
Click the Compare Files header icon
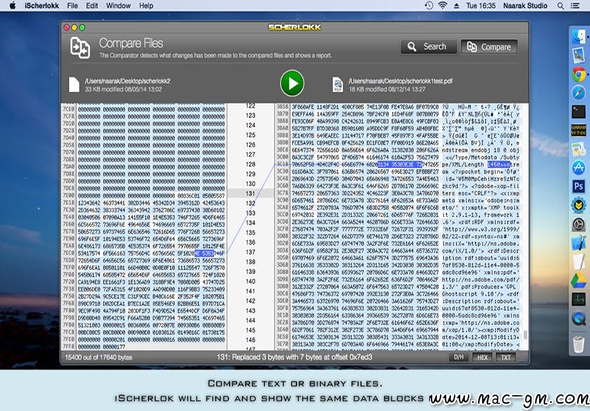coord(80,48)
